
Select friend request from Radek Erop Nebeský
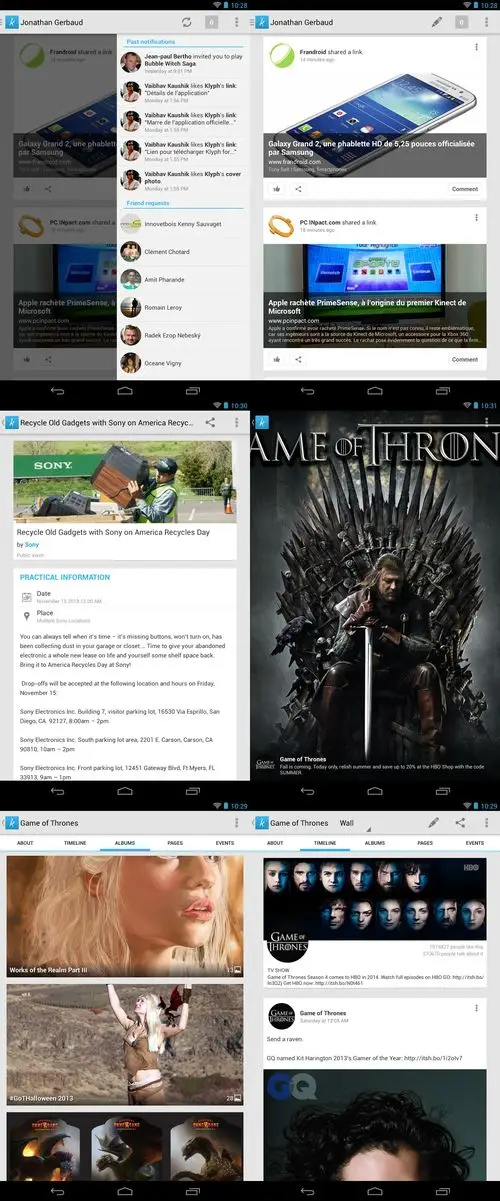(x=180, y=336)
